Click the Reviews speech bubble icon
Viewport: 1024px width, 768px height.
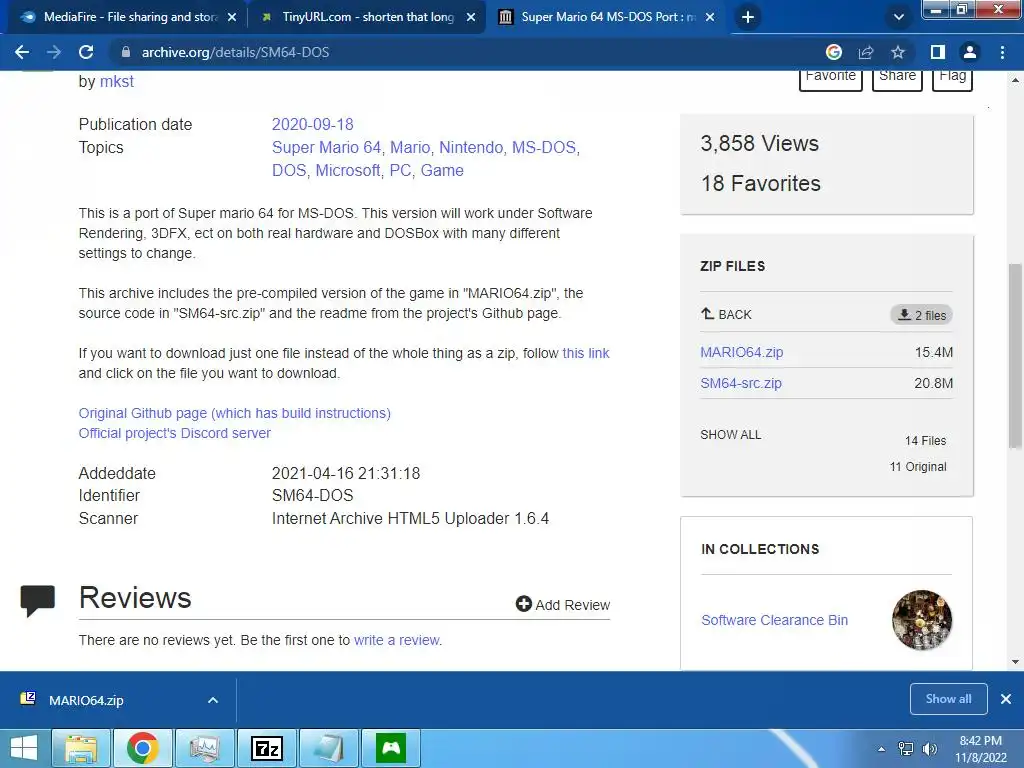38,601
